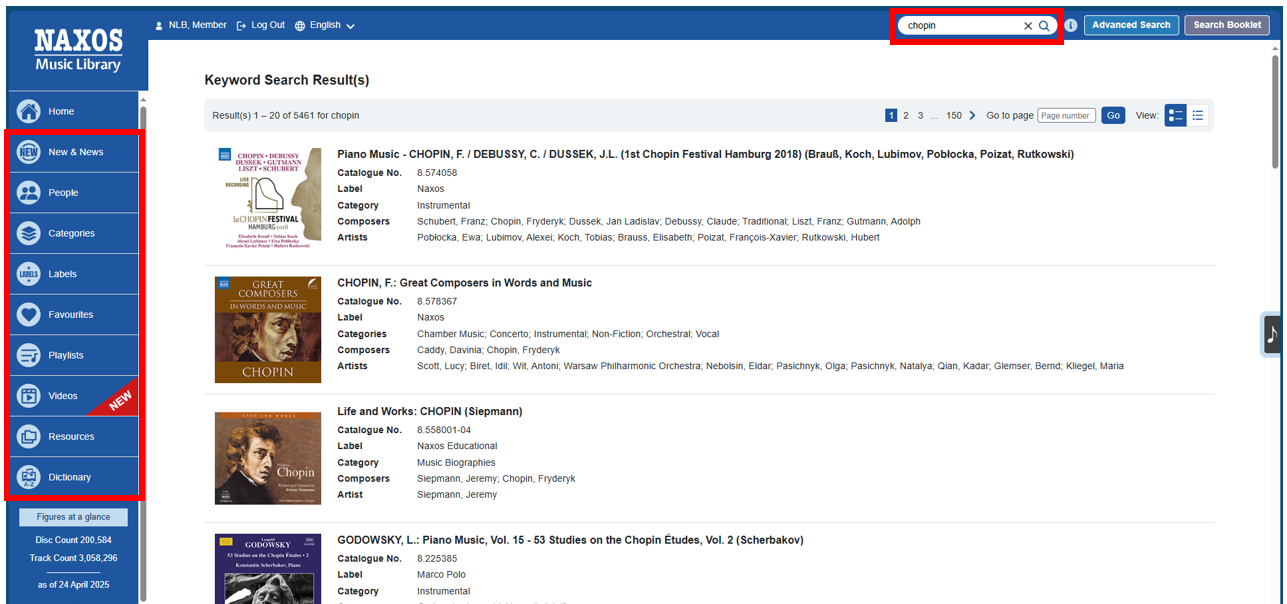Click 'Caddy, Davinia; Chopin, Fryderyk' composers
Viewport: 1287px width, 604px height.
point(488,350)
